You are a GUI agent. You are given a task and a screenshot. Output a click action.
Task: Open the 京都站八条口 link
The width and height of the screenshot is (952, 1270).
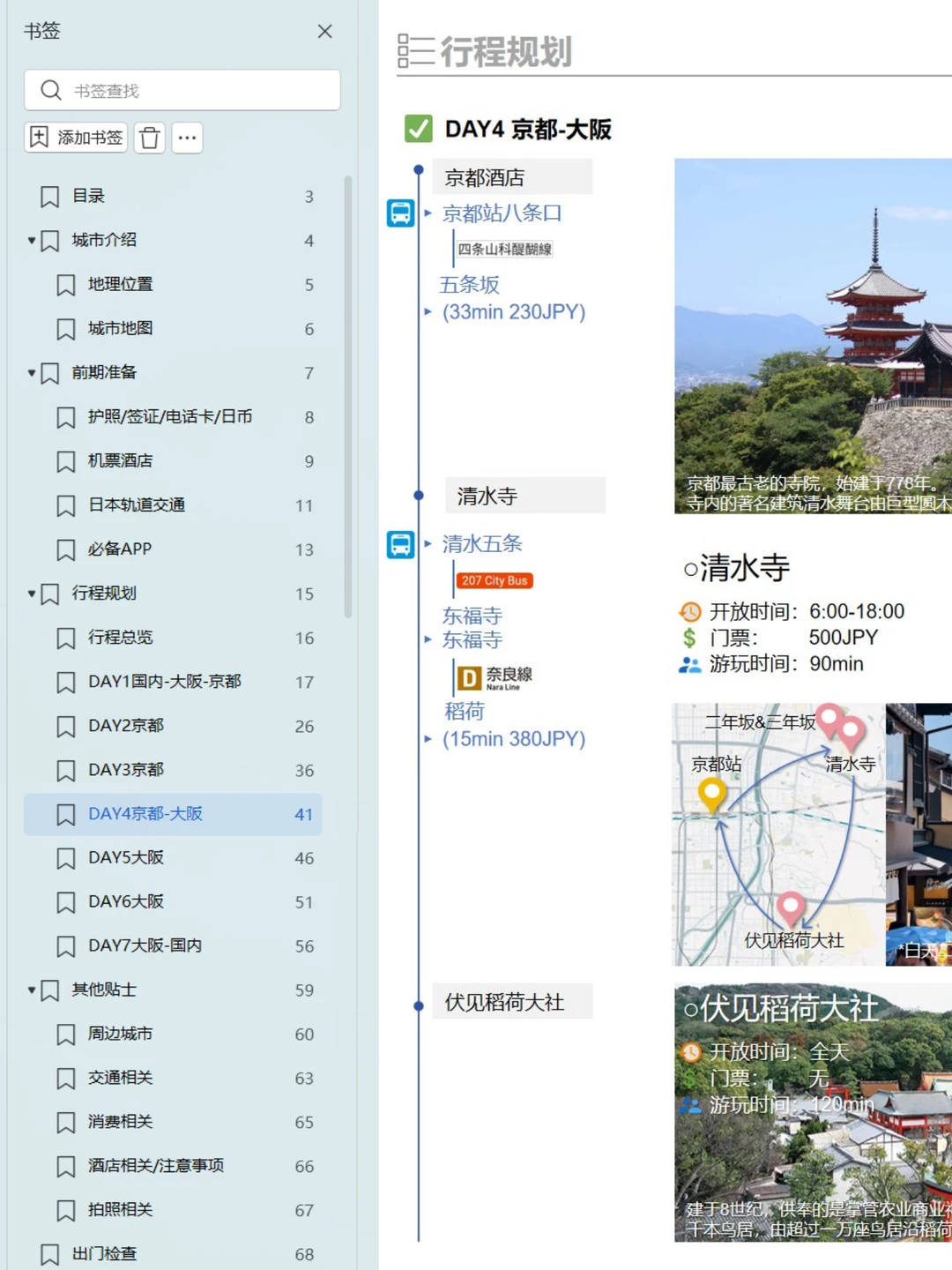(500, 213)
